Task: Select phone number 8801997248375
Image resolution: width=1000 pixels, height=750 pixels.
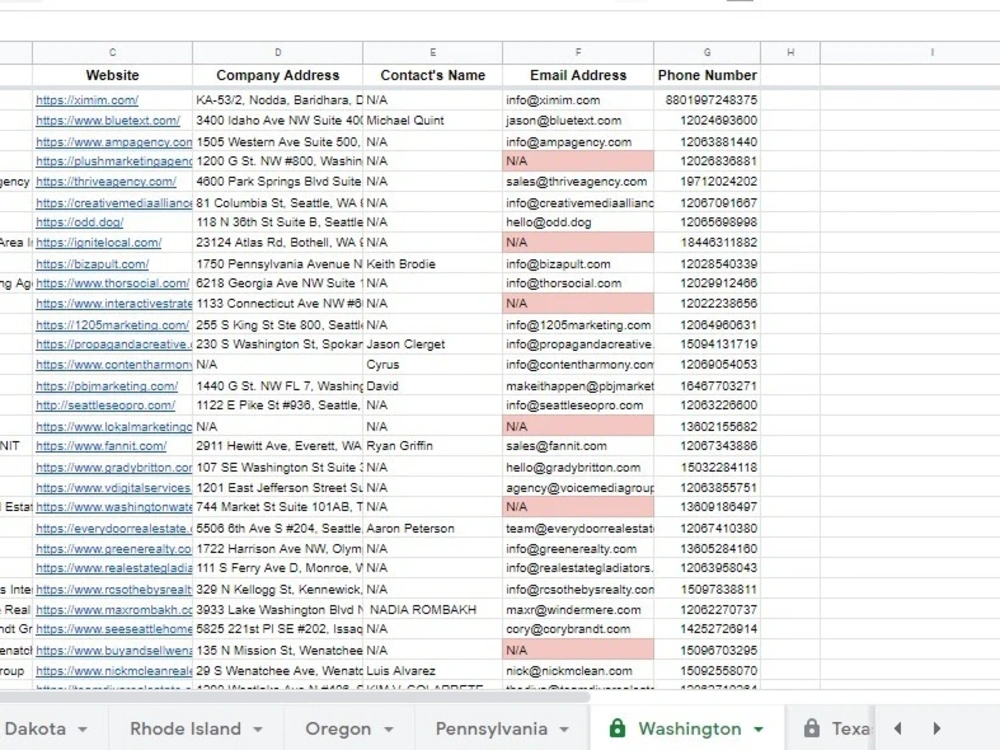Action: click(x=707, y=100)
